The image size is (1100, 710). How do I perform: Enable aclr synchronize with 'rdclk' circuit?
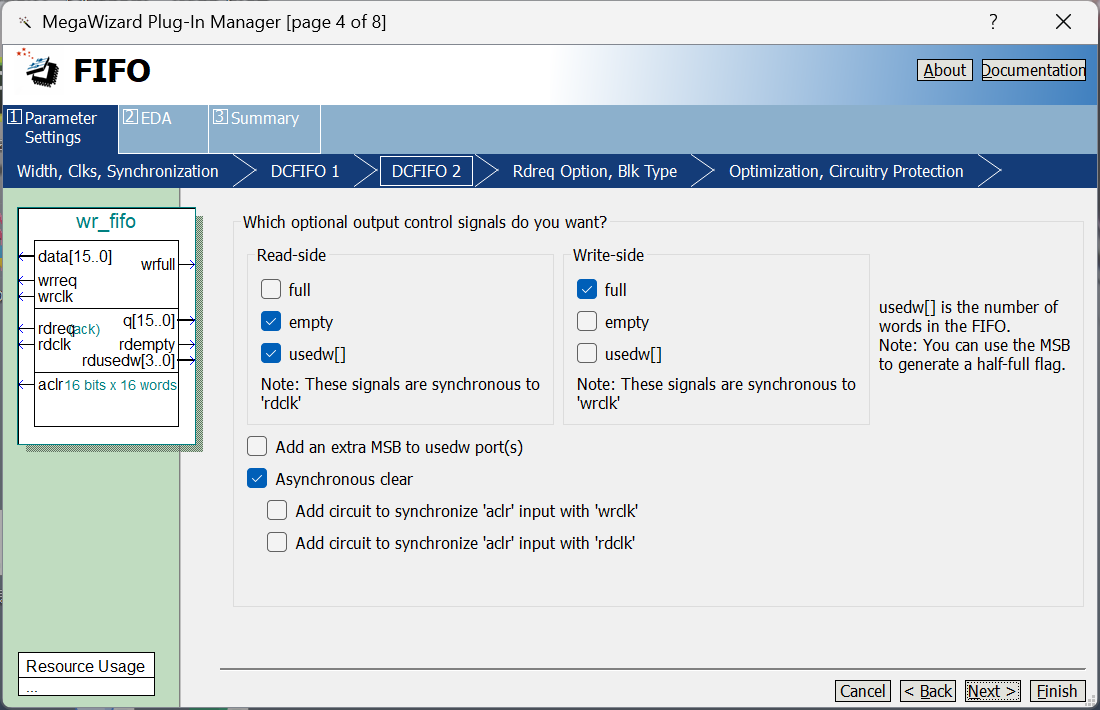[x=276, y=542]
